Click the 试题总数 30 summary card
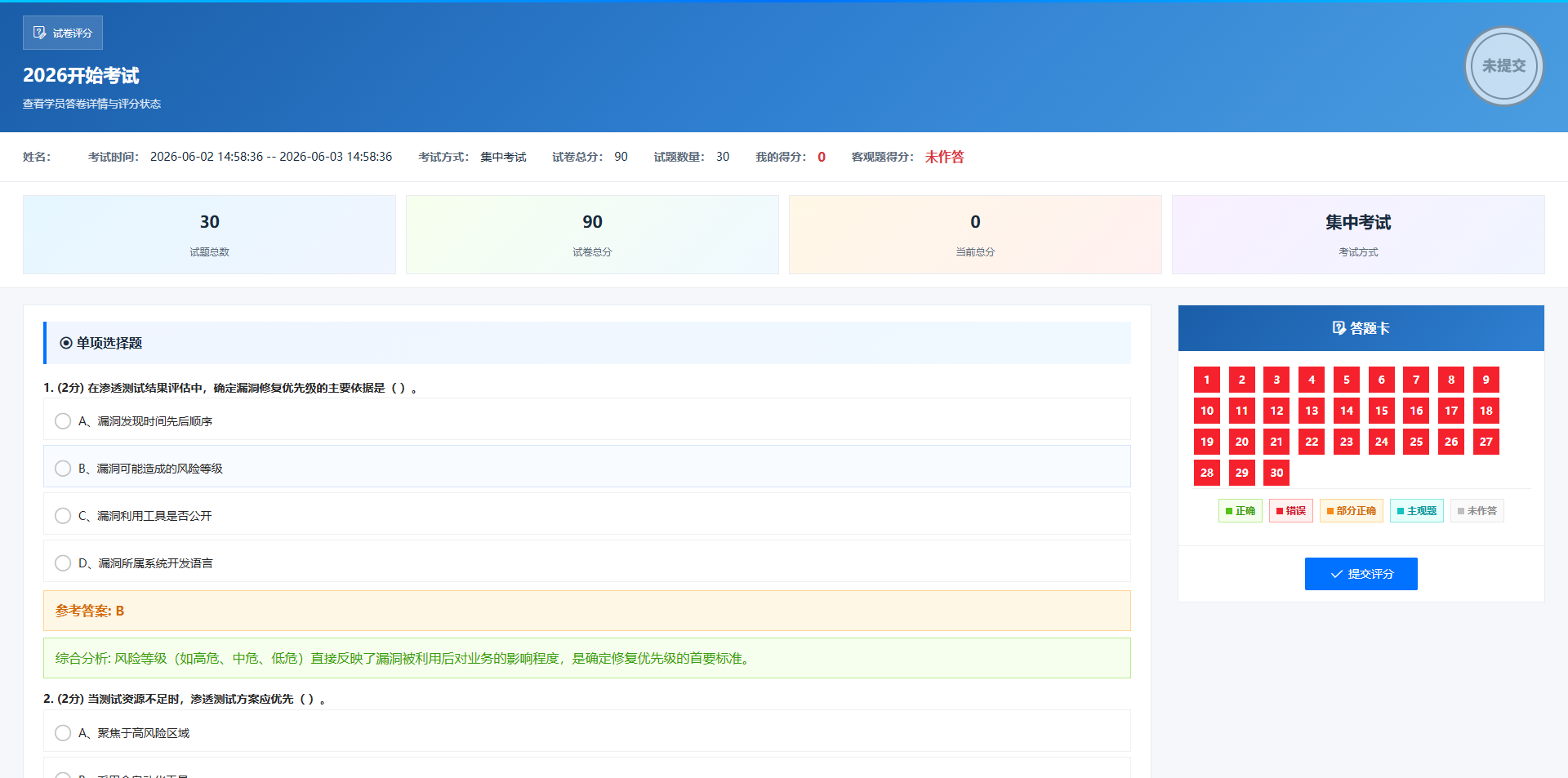This screenshot has width=1568, height=778. click(x=209, y=234)
